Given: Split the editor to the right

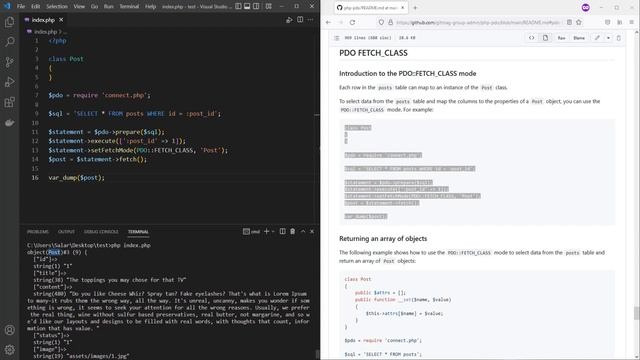Looking at the screenshot, I should (300, 20).
